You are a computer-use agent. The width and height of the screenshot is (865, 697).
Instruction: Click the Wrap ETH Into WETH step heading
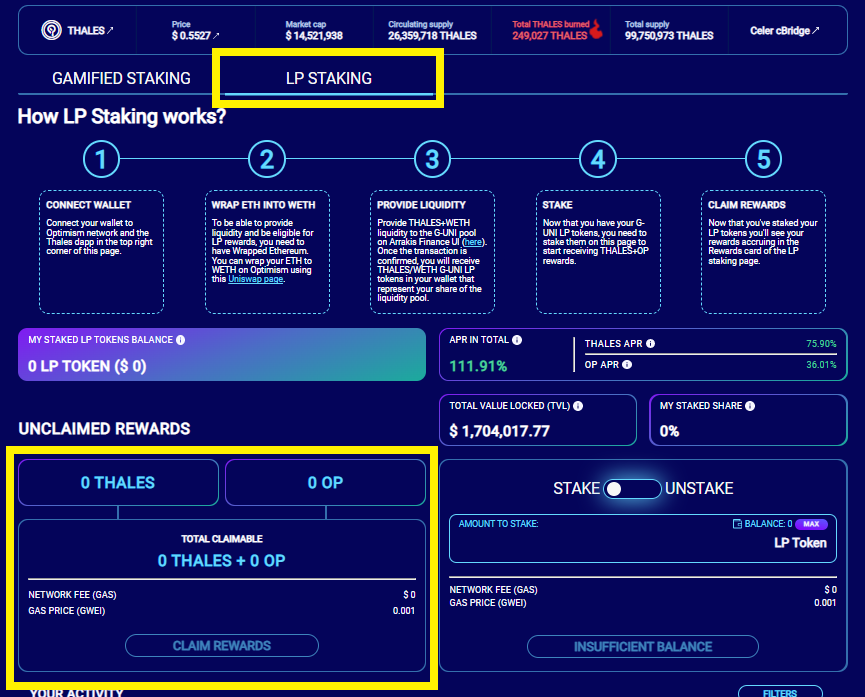(264, 205)
